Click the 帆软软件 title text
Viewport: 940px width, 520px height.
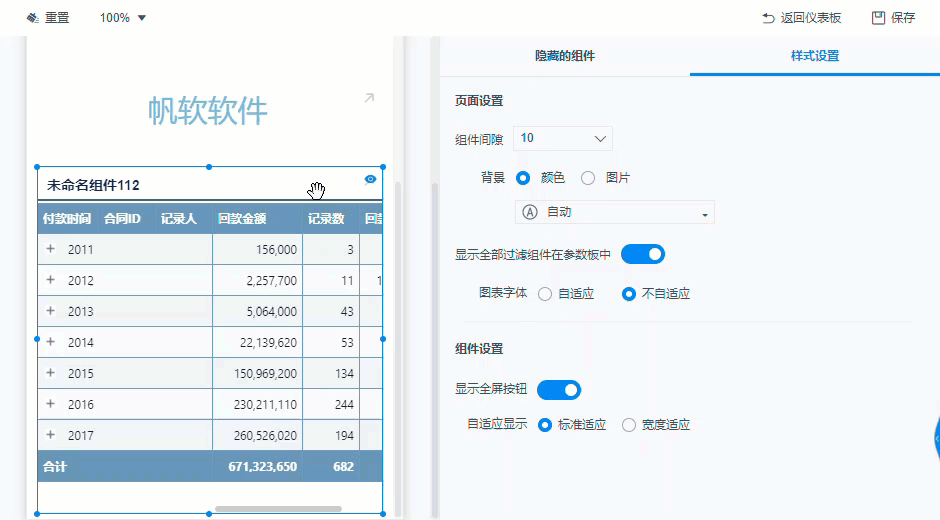click(207, 111)
